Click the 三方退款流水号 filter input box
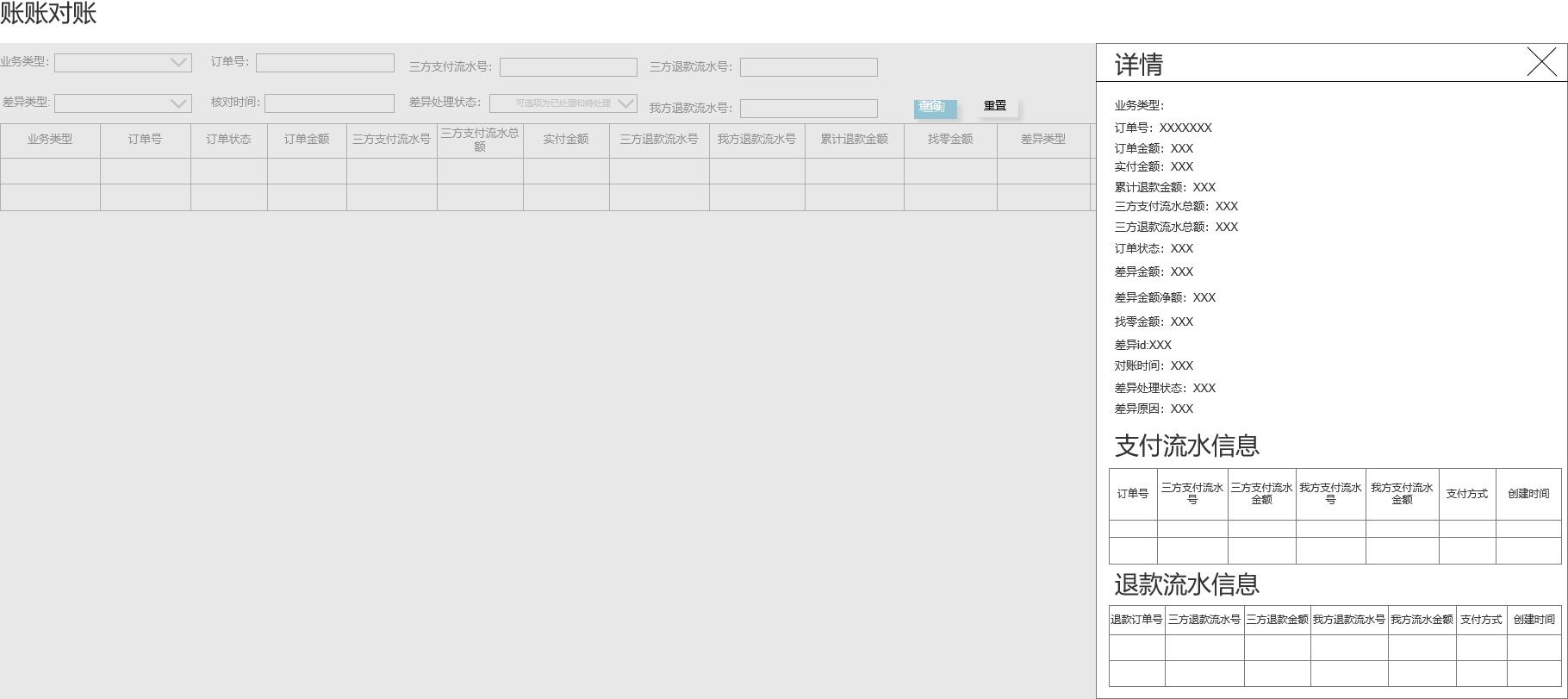 point(809,67)
